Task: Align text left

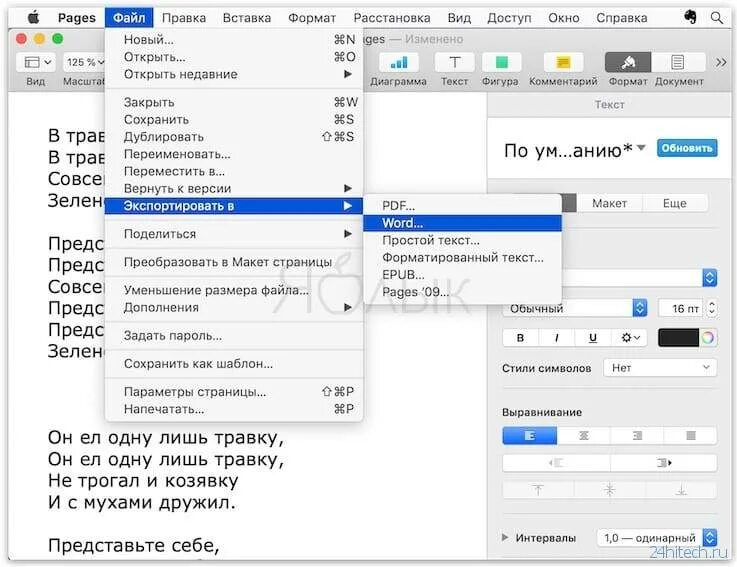Action: click(530, 436)
